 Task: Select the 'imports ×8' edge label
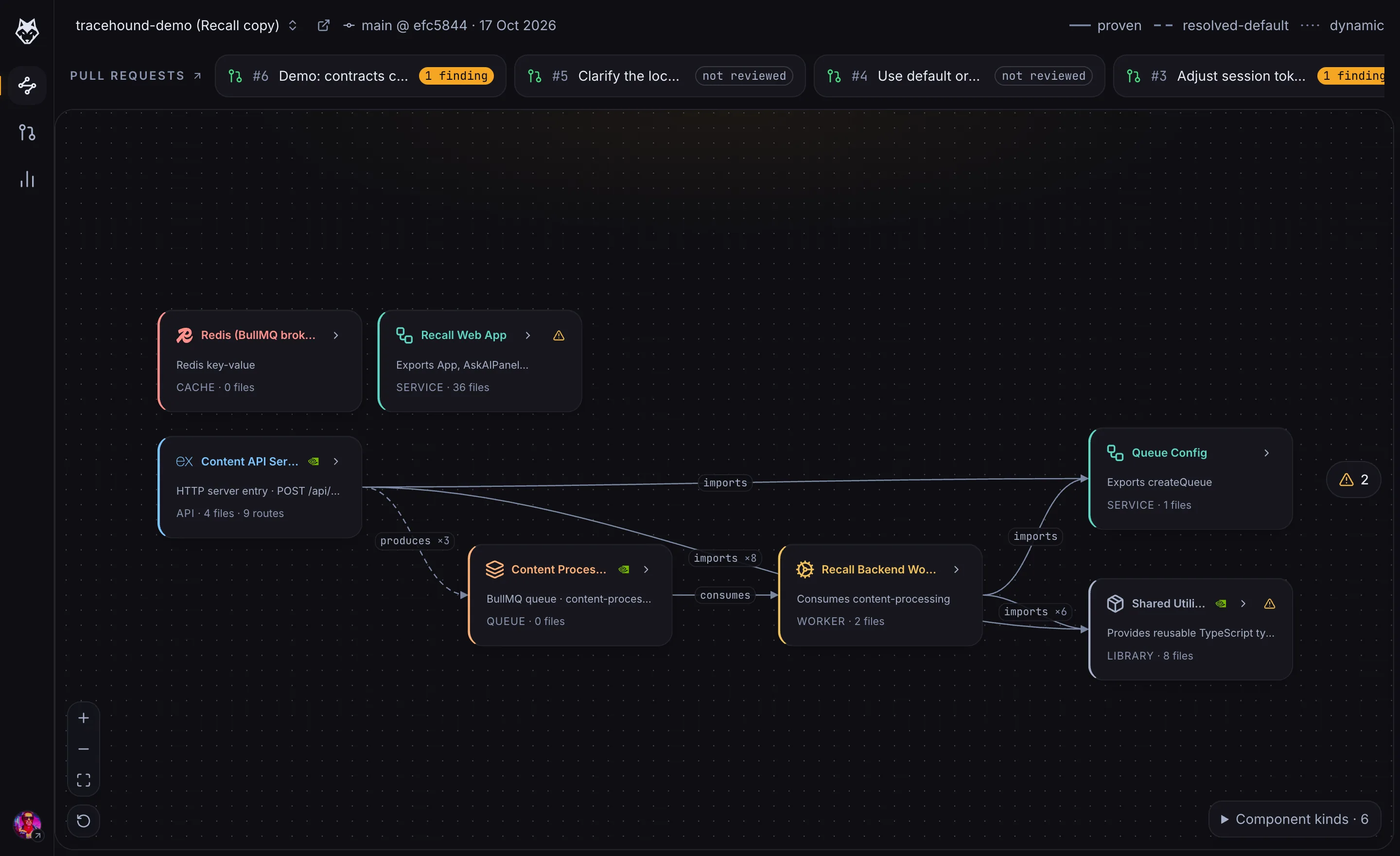click(725, 558)
